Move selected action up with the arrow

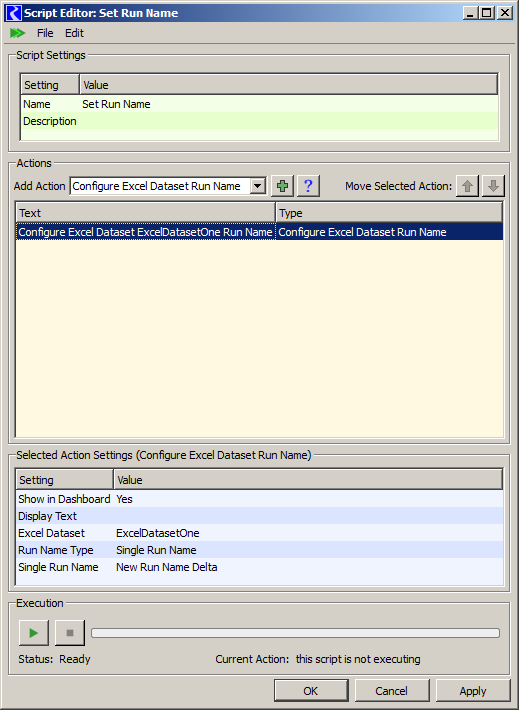coord(467,186)
